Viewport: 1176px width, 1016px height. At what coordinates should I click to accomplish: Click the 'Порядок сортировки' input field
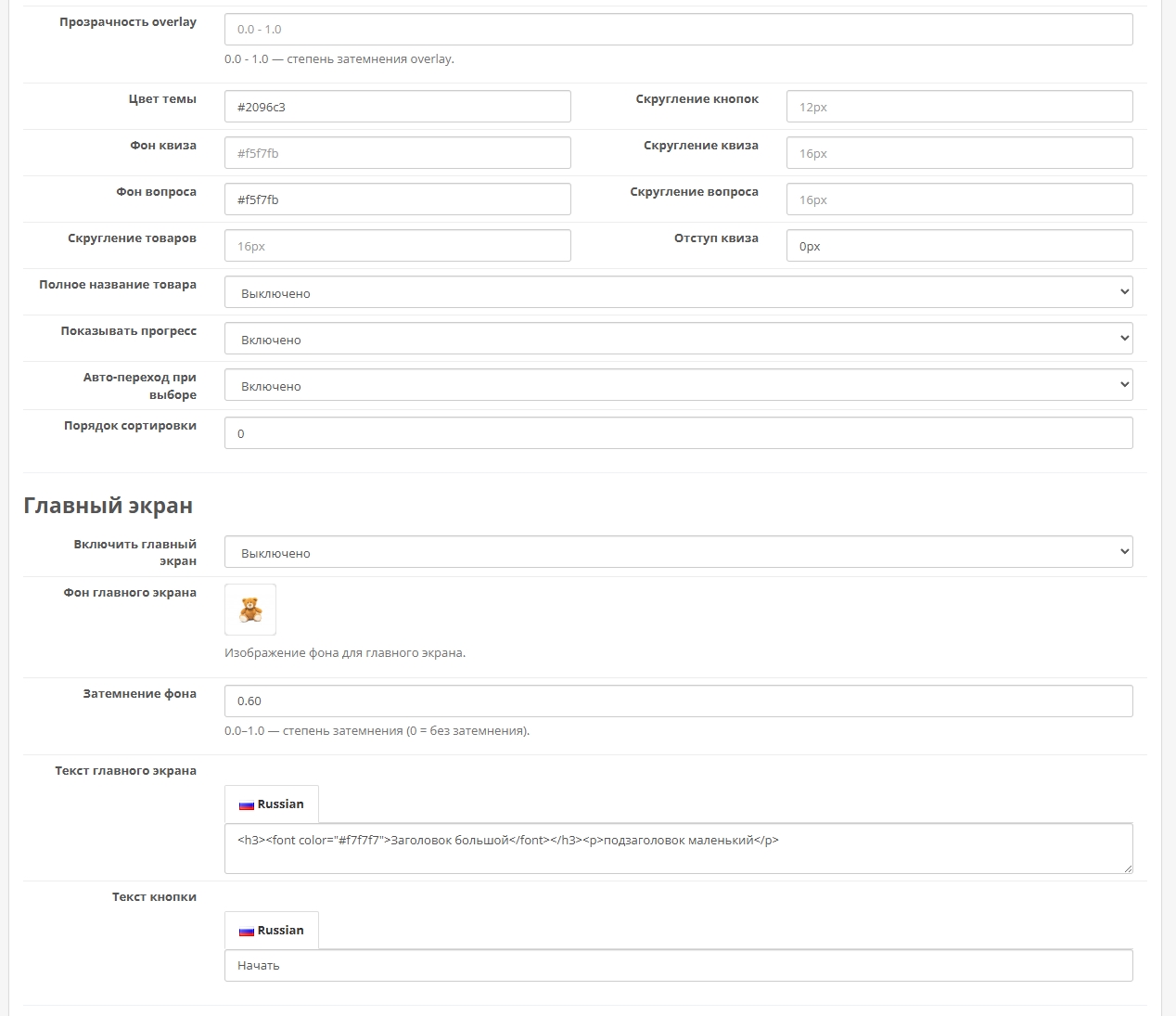tap(678, 433)
